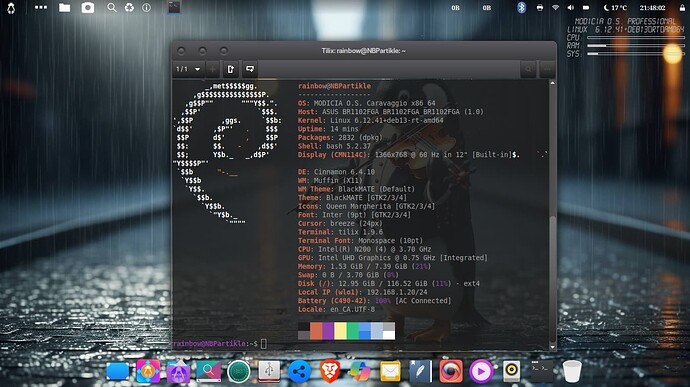Launch the purple app icon in dock
Viewport: 690px width, 387px height.
178,372
